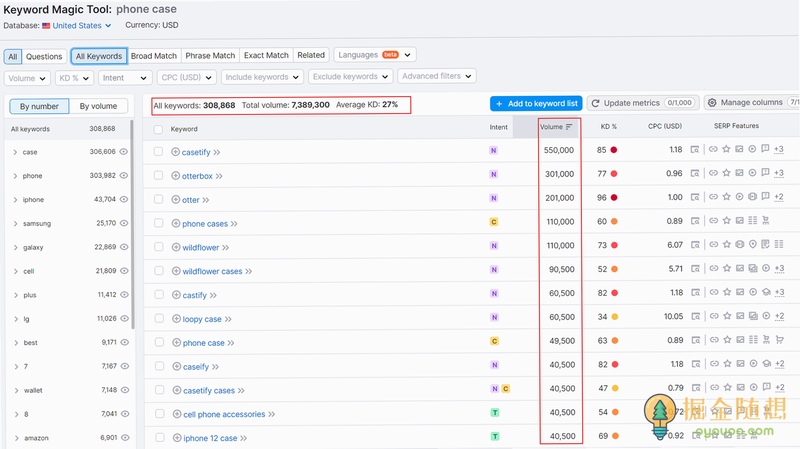This screenshot has height=449, width=800.
Task: Open the wildflower cases keyword link
Action: pos(212,271)
